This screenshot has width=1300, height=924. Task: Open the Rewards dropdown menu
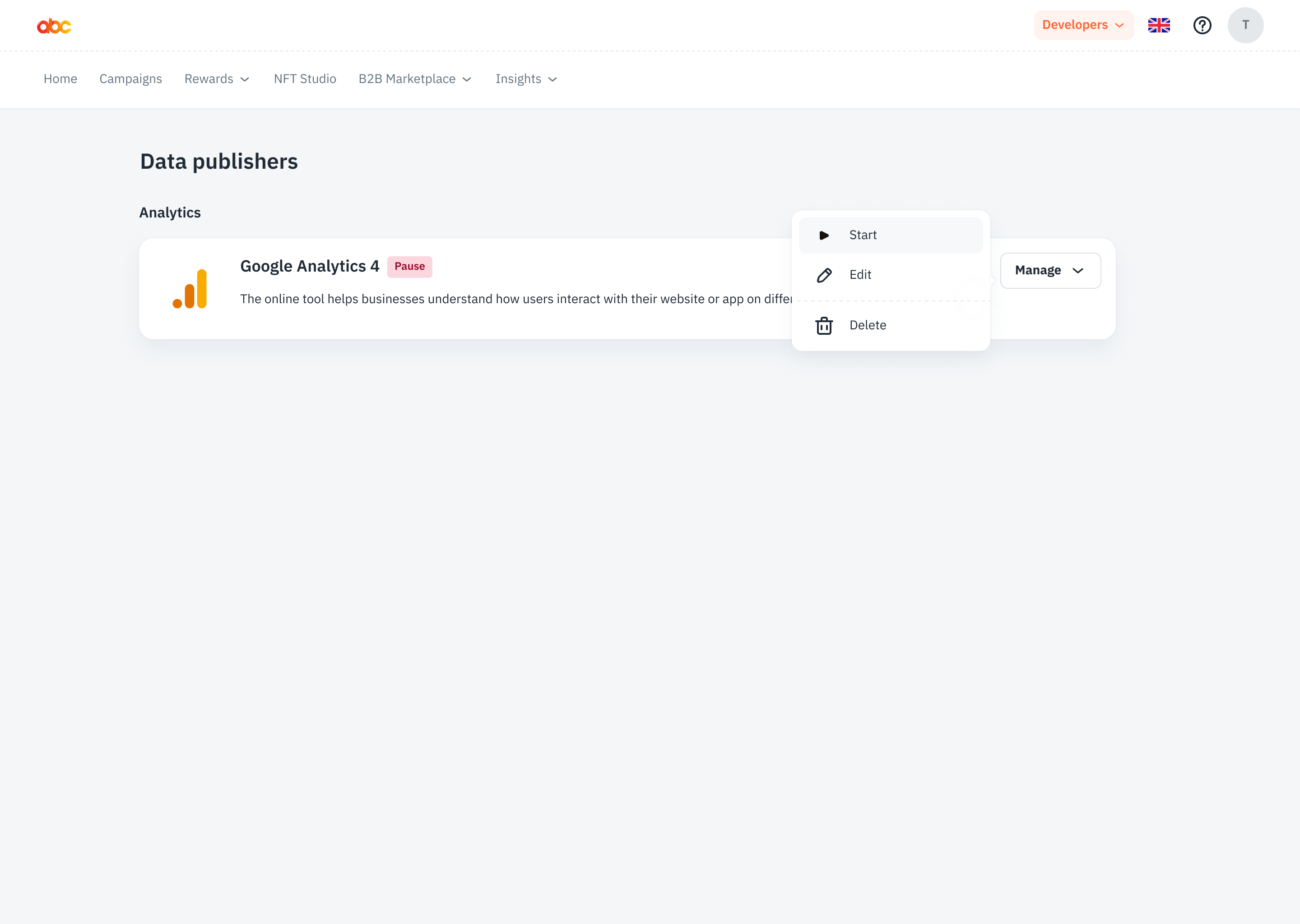click(x=217, y=79)
